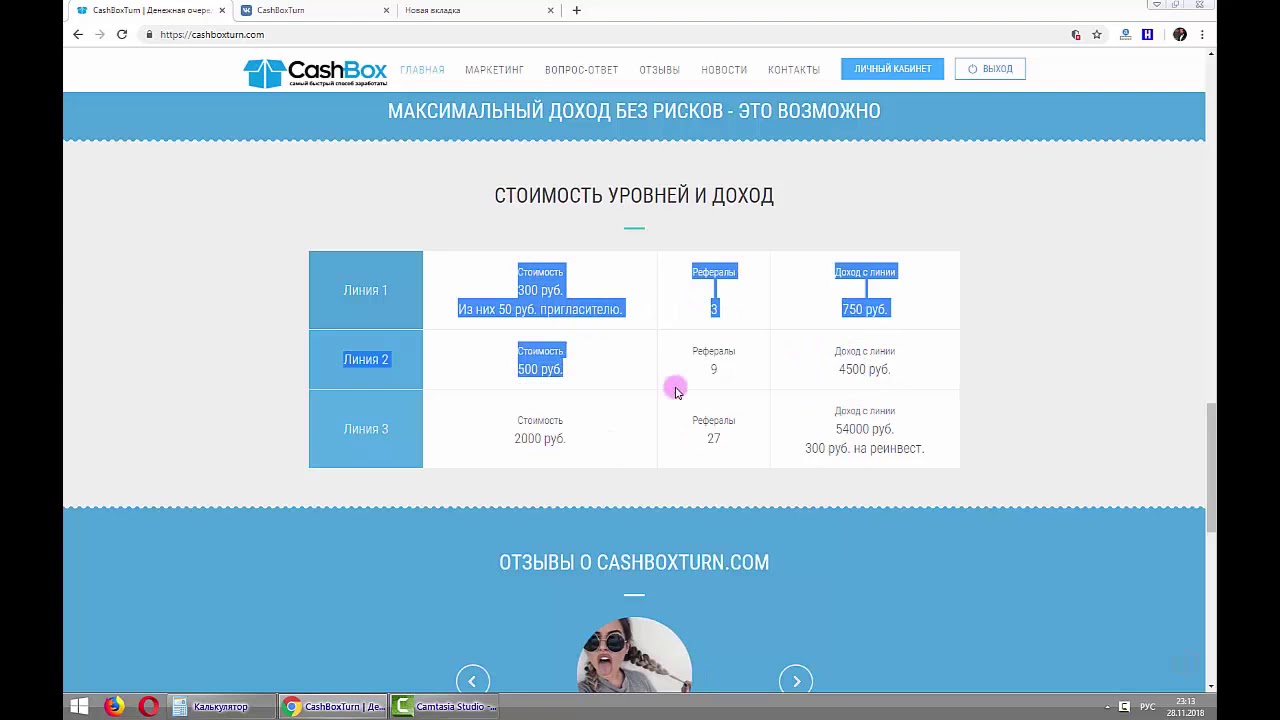Click Линия 1 row header
1280x720 pixels.
tap(366, 290)
